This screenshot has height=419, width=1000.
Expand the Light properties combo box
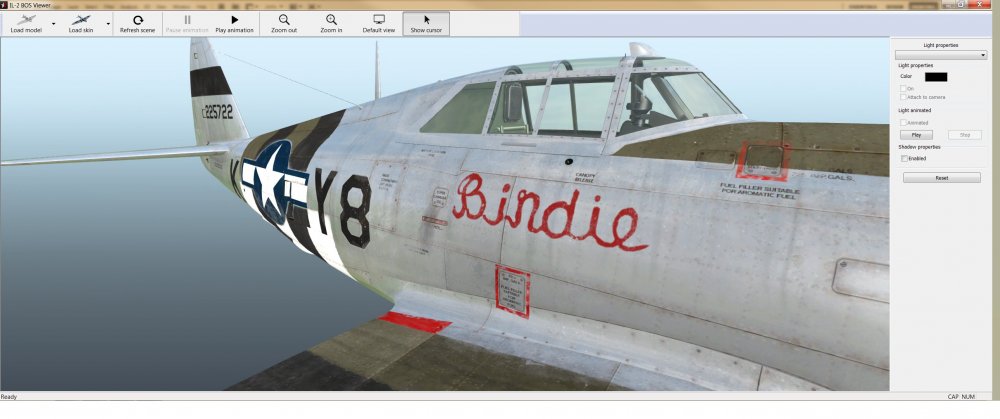point(941,55)
